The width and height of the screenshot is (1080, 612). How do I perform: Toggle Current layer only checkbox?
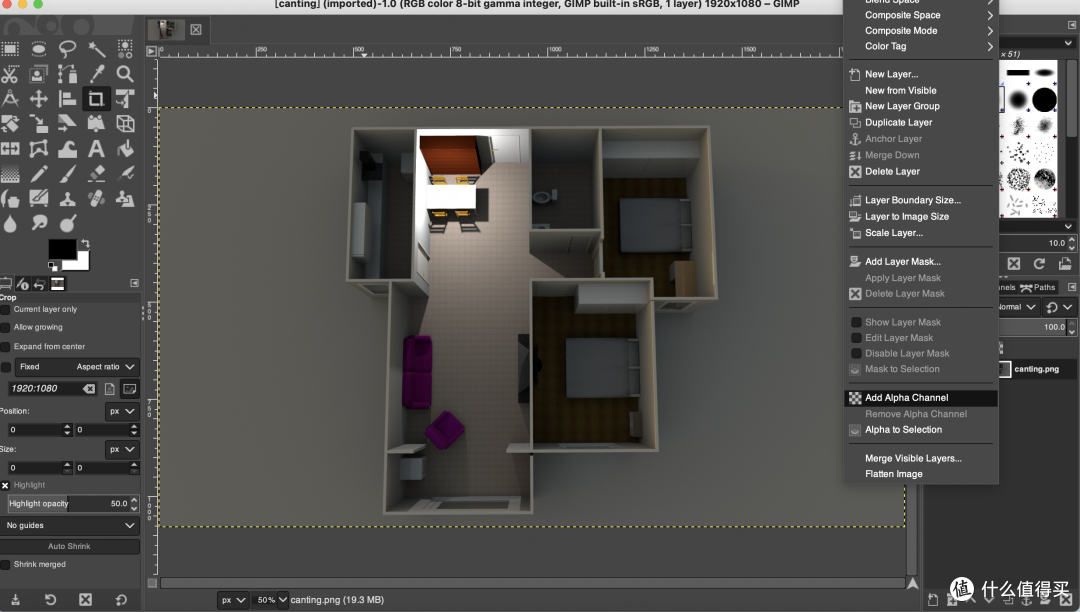pos(6,310)
